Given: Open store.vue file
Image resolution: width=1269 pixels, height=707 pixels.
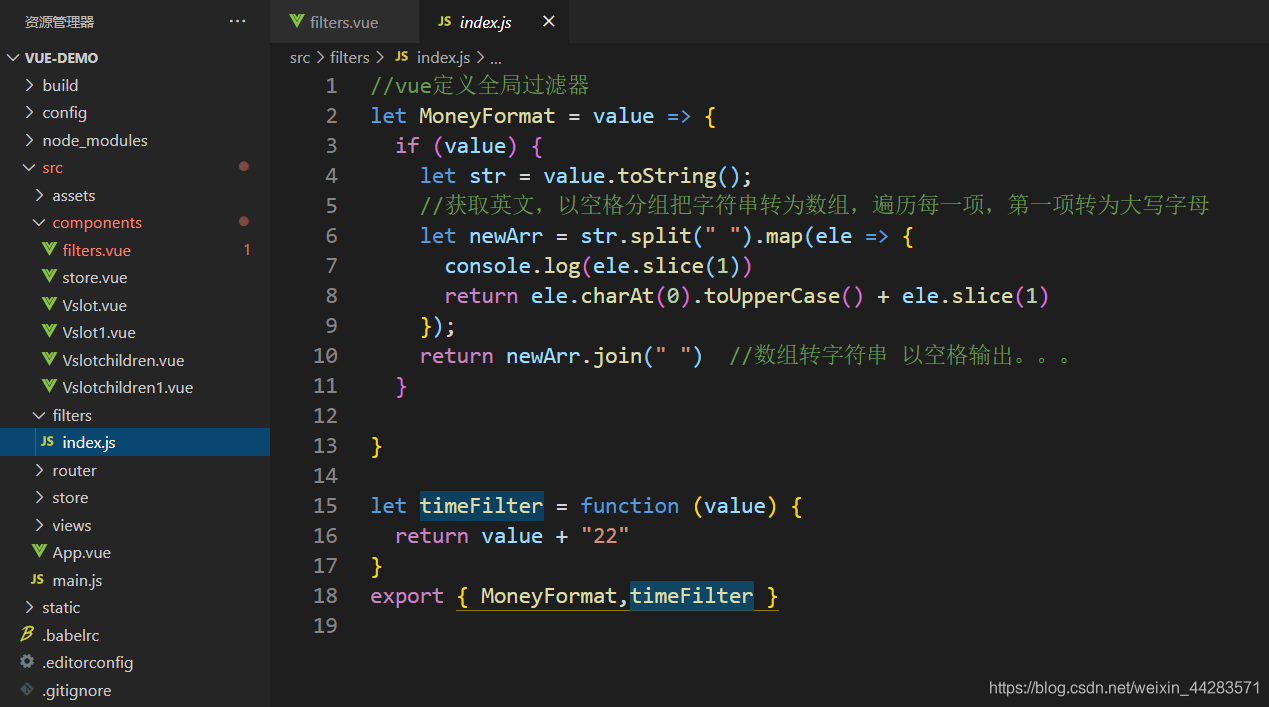Looking at the screenshot, I should (x=135, y=277).
